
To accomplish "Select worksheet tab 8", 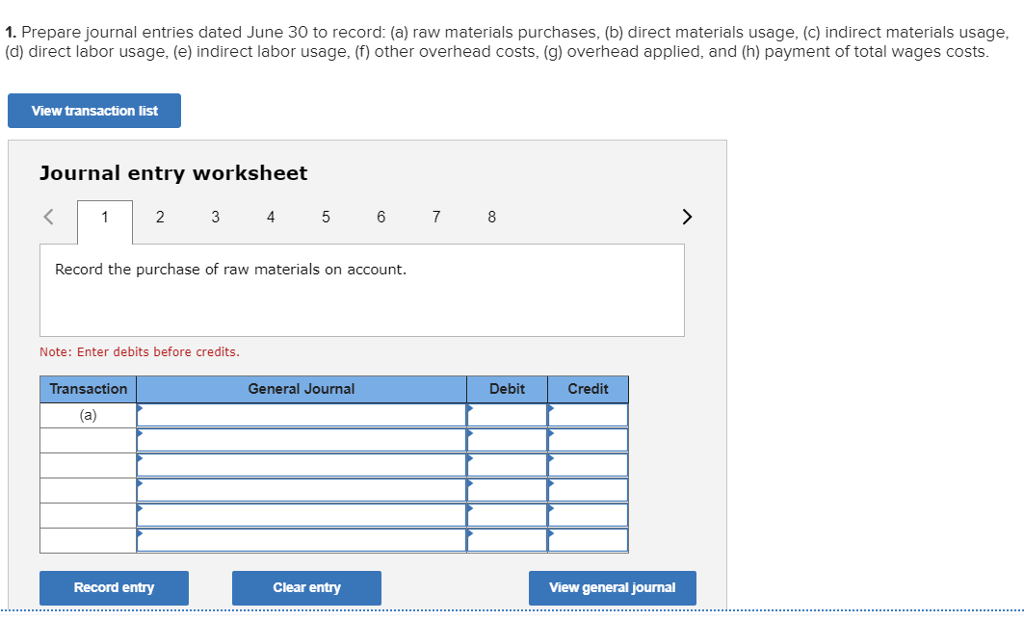I will (492, 217).
